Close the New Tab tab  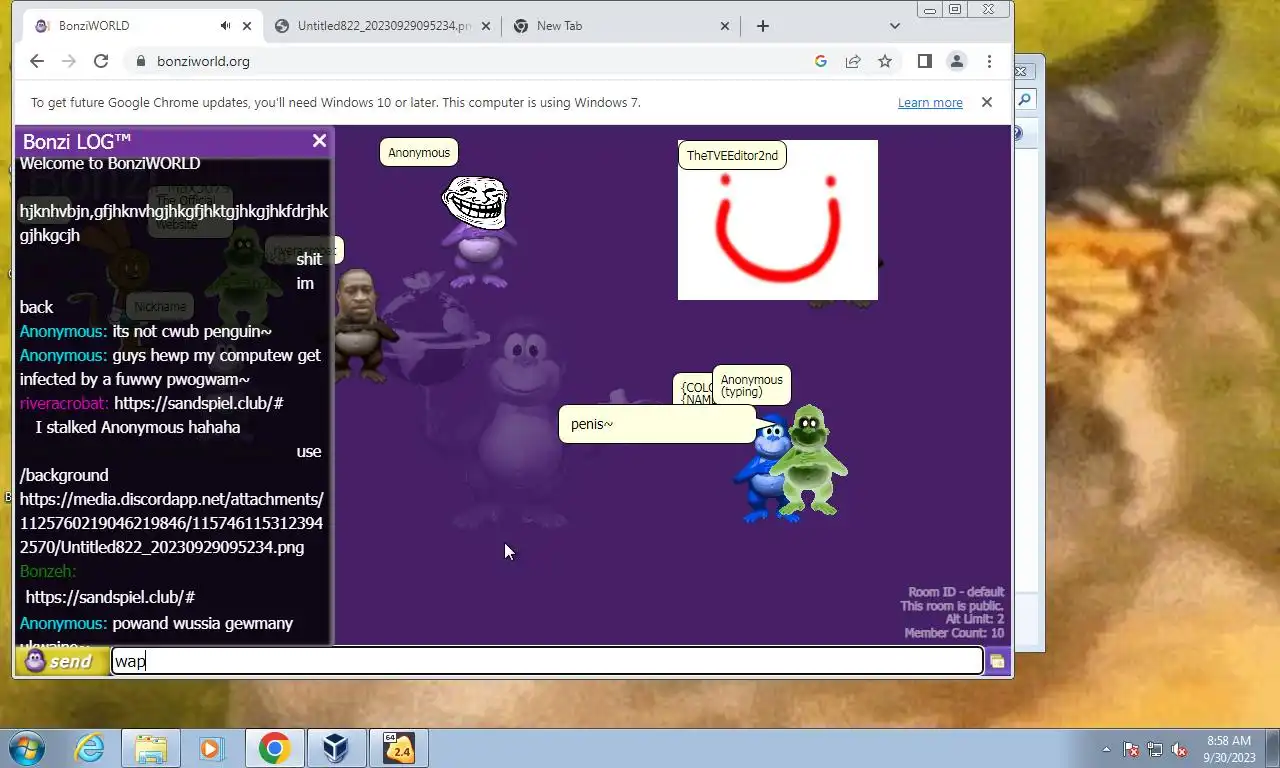[x=725, y=26]
